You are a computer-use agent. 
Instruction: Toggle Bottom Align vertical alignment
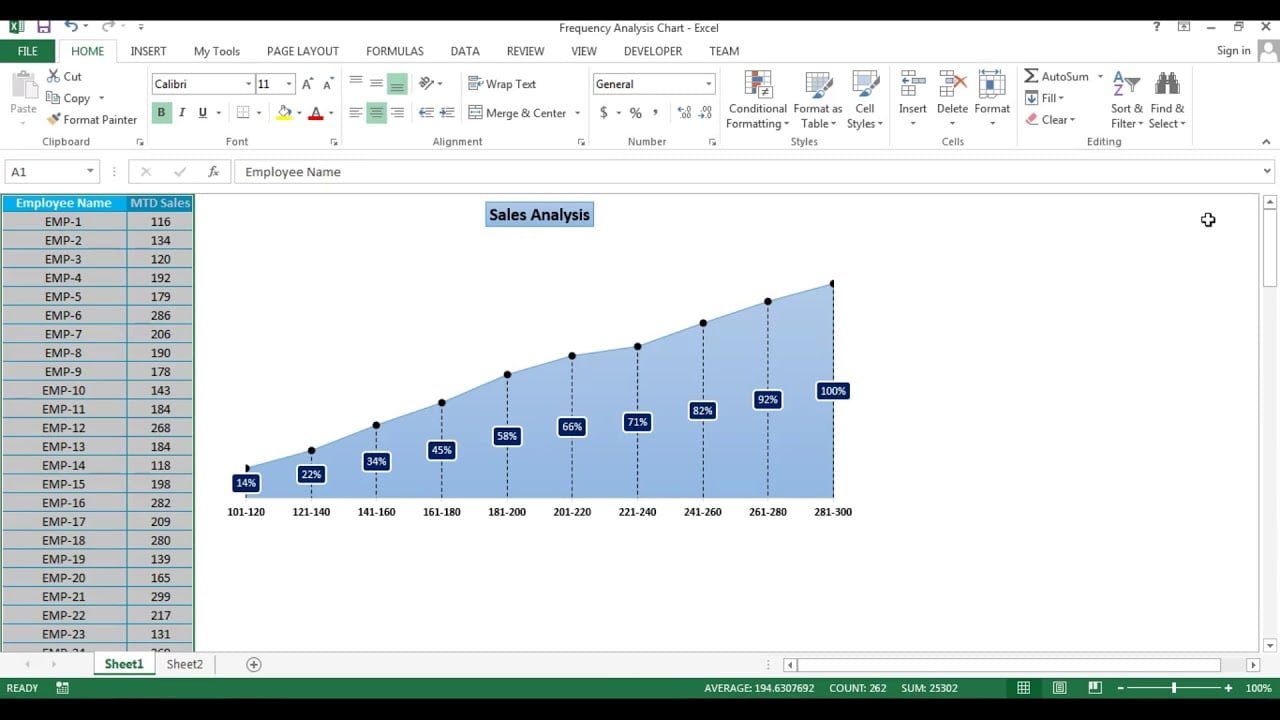[x=397, y=84]
